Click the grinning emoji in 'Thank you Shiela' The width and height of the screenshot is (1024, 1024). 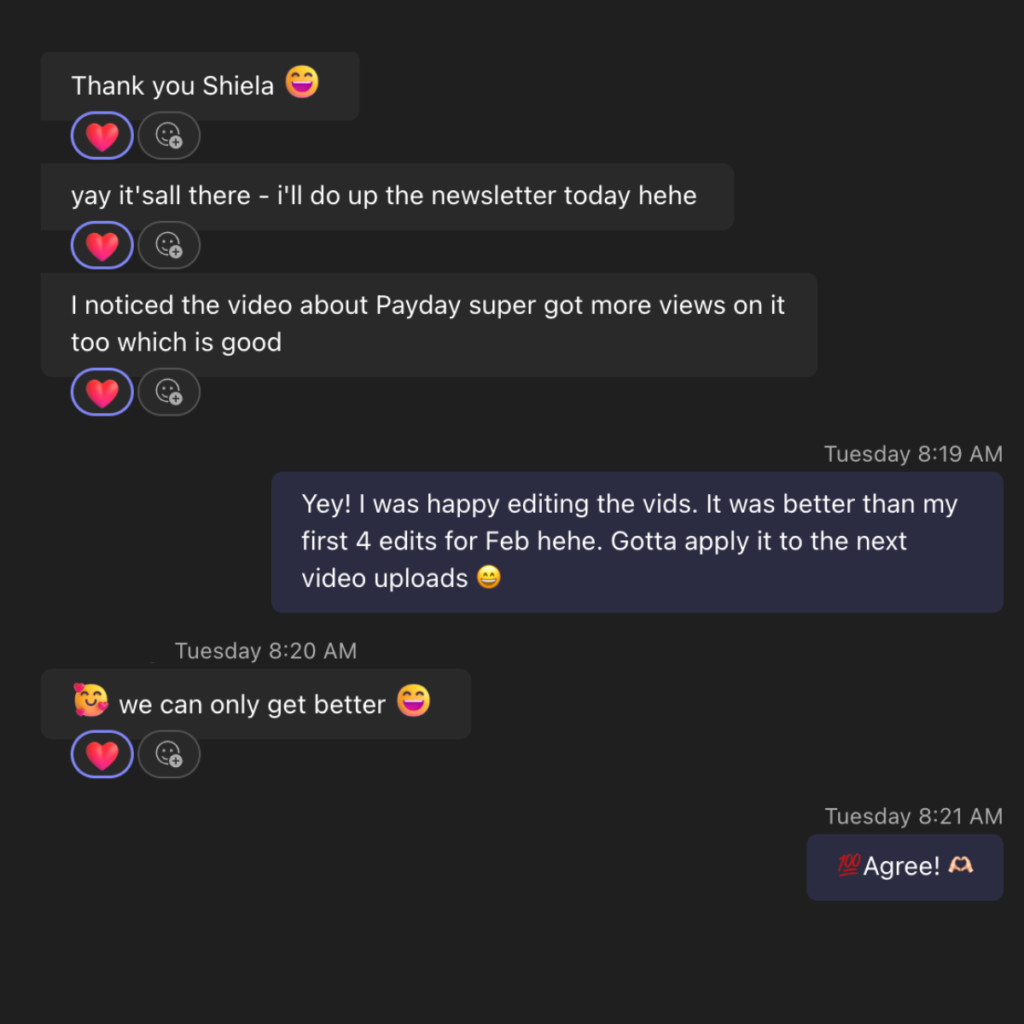pos(300,84)
